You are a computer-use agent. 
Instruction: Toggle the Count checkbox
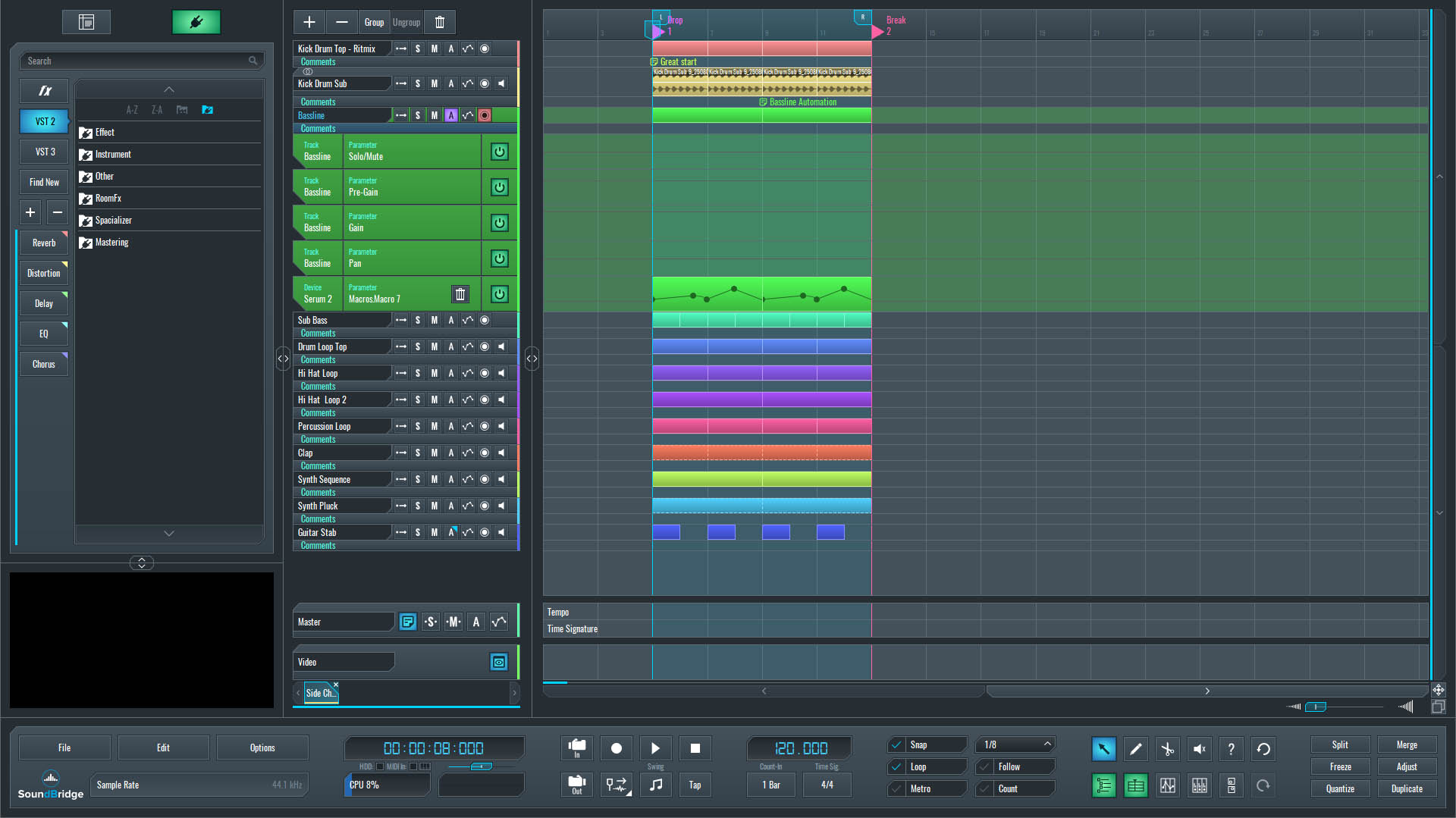pos(984,788)
